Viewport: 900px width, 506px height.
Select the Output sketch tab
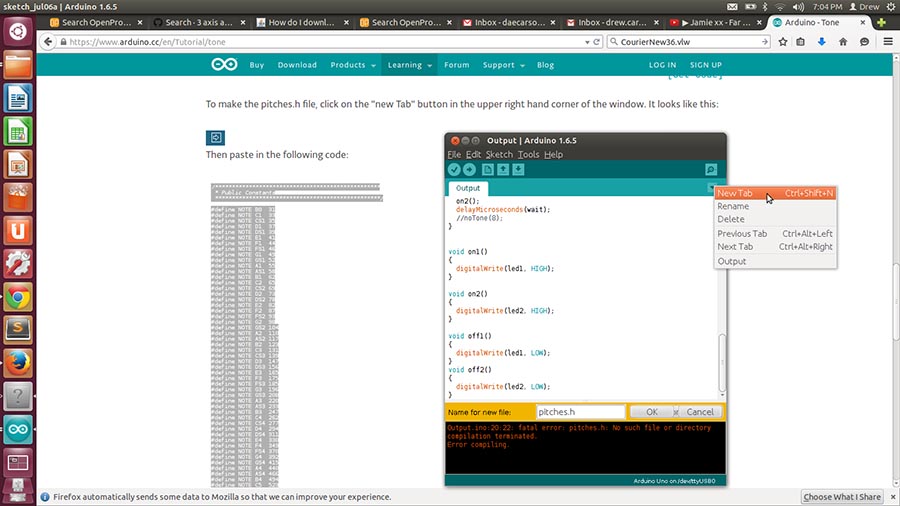[x=468, y=188]
